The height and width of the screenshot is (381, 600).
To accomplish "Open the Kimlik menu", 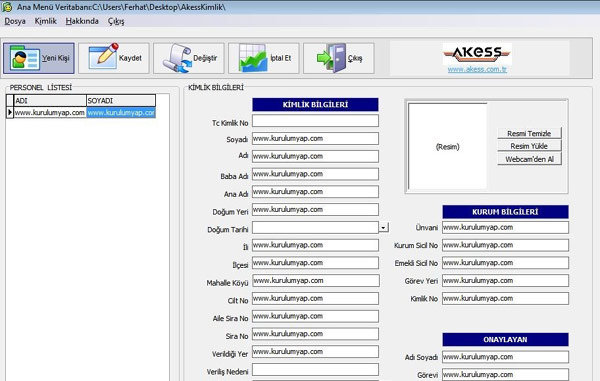I will pyautogui.click(x=46, y=21).
